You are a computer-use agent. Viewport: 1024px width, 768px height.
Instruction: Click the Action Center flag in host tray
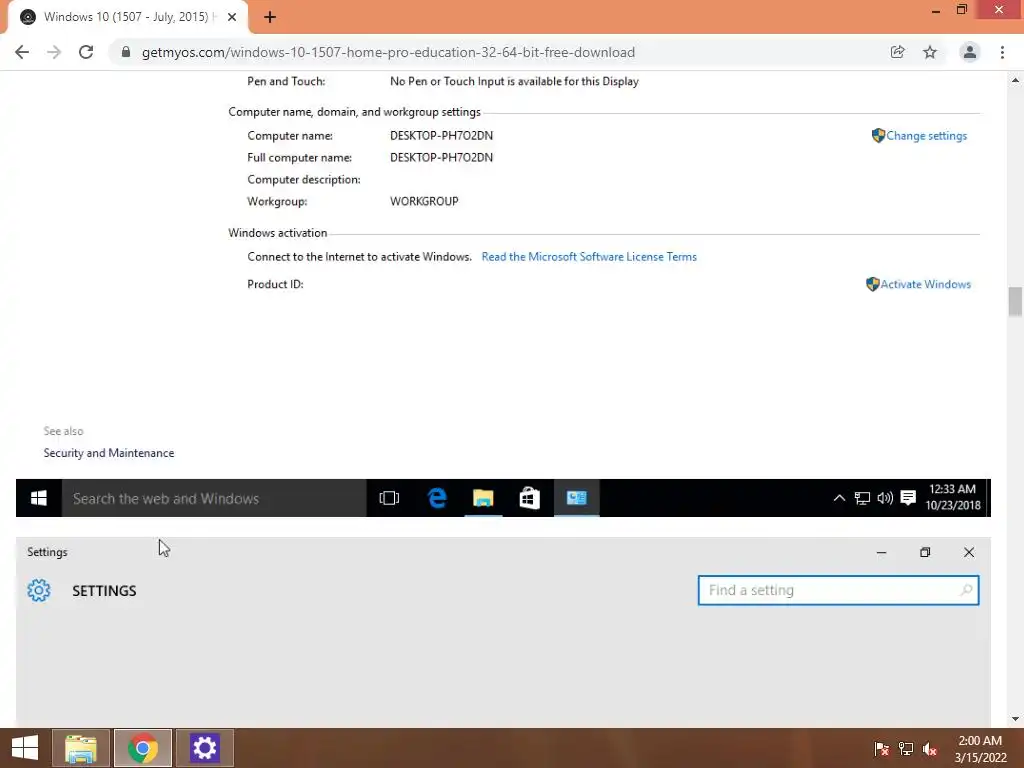pyautogui.click(x=882, y=748)
